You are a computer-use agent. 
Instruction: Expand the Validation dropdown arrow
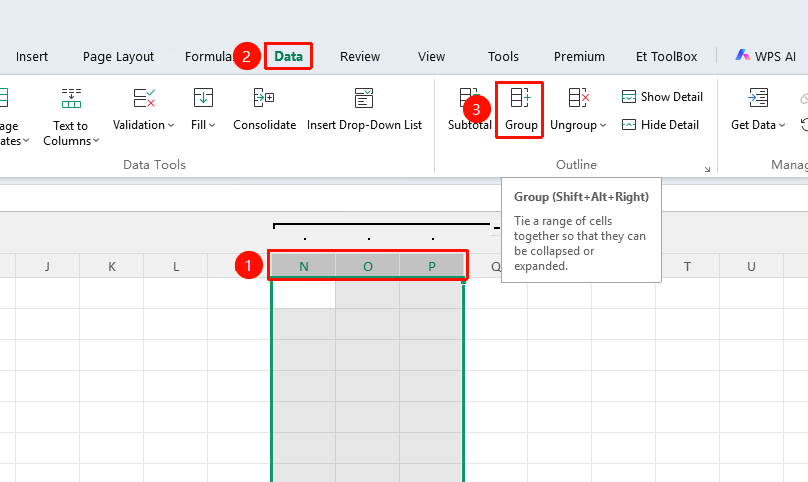pyautogui.click(x=171, y=125)
